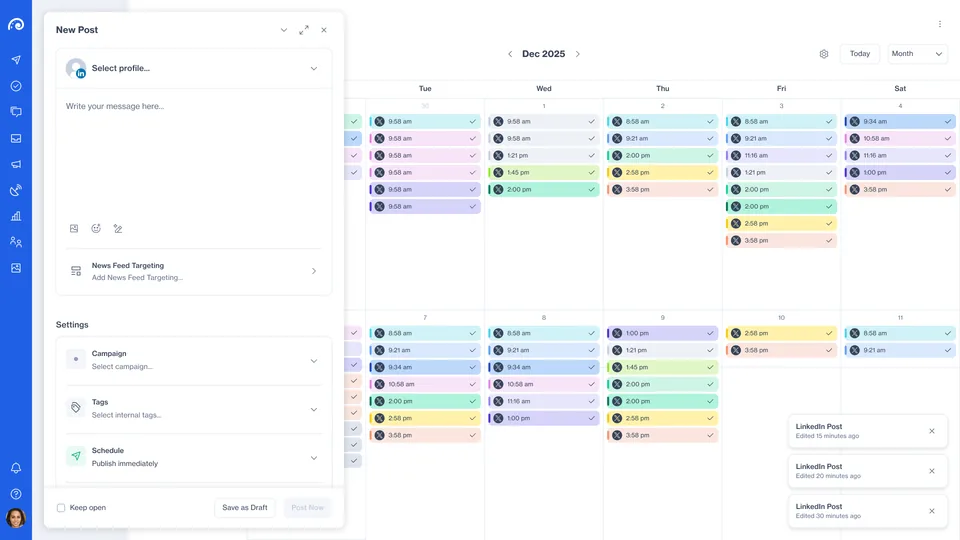Click the Save as Draft button
This screenshot has width=960, height=540.
[x=245, y=508]
